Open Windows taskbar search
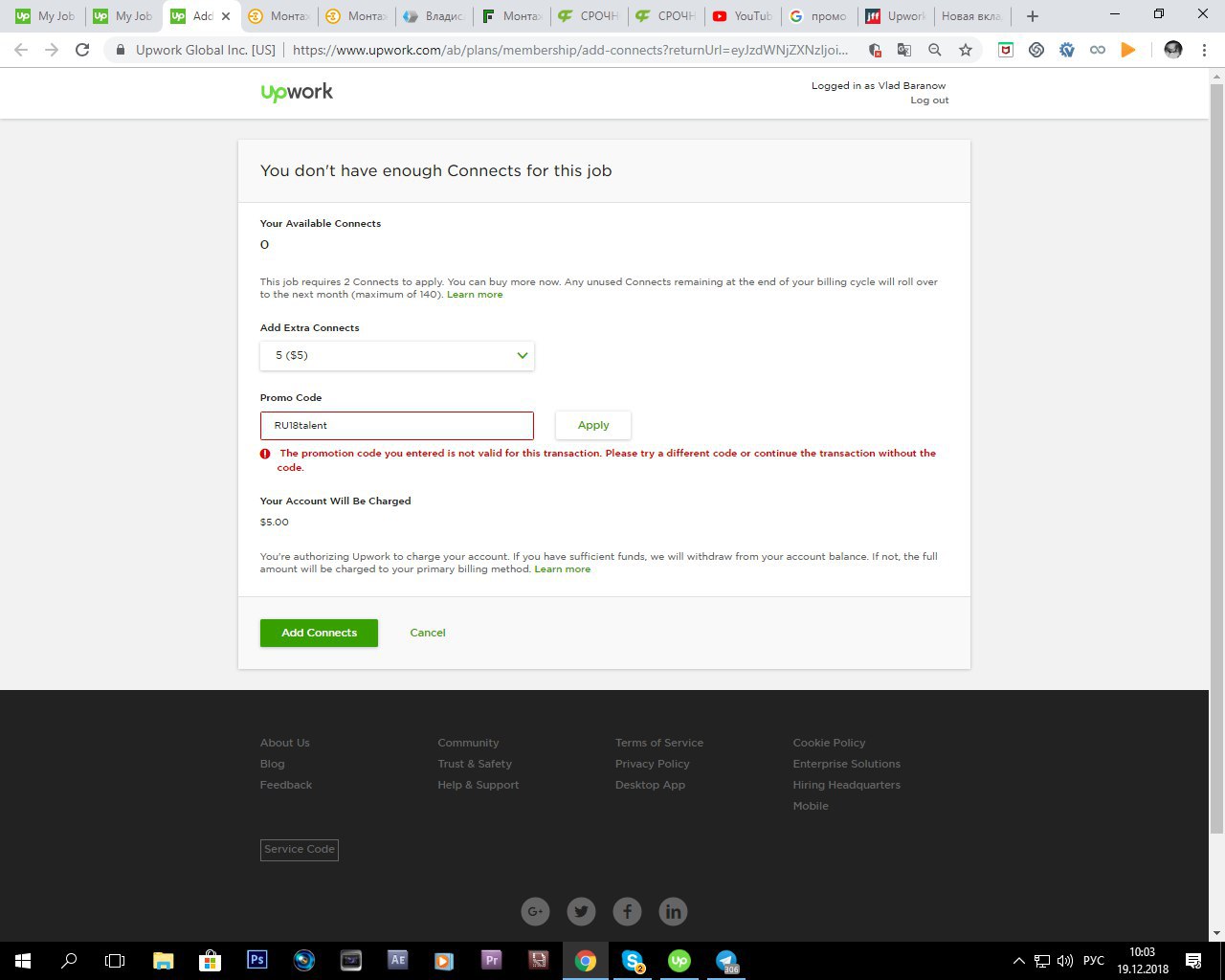This screenshot has width=1225, height=980. click(69, 961)
